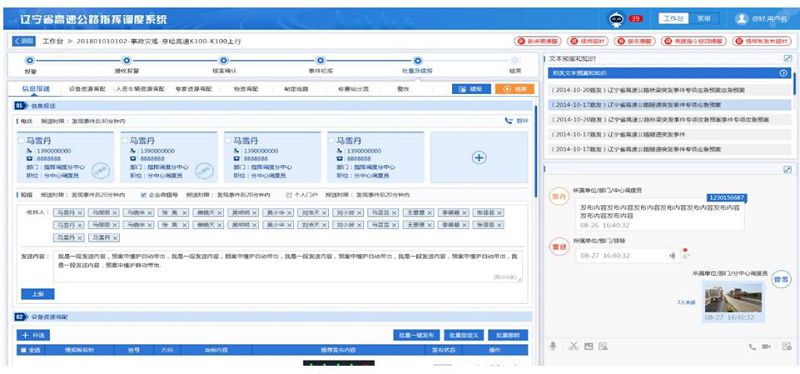Click the 返回 back button

point(24,41)
